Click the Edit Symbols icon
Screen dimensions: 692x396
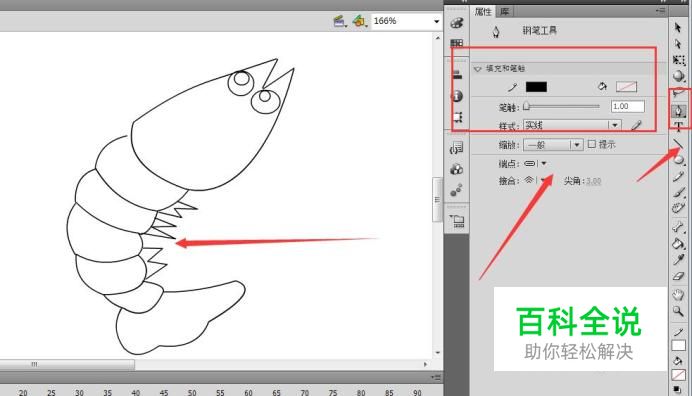click(x=359, y=21)
